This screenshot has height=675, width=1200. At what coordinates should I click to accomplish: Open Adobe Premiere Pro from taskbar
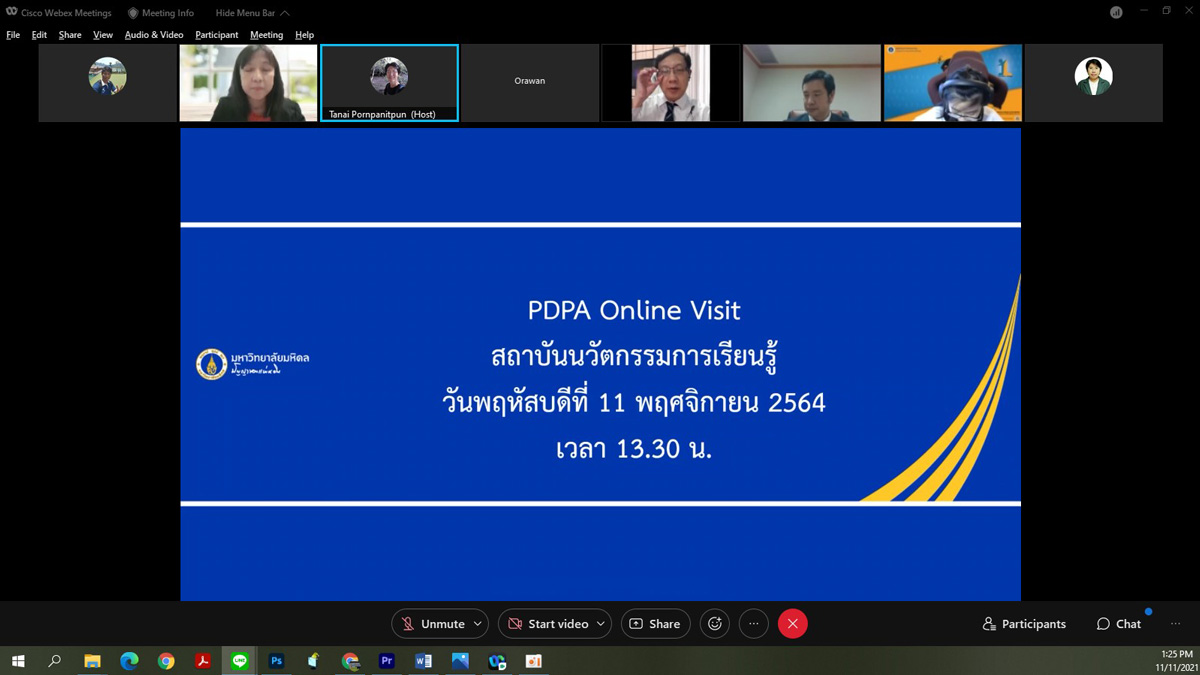click(387, 661)
